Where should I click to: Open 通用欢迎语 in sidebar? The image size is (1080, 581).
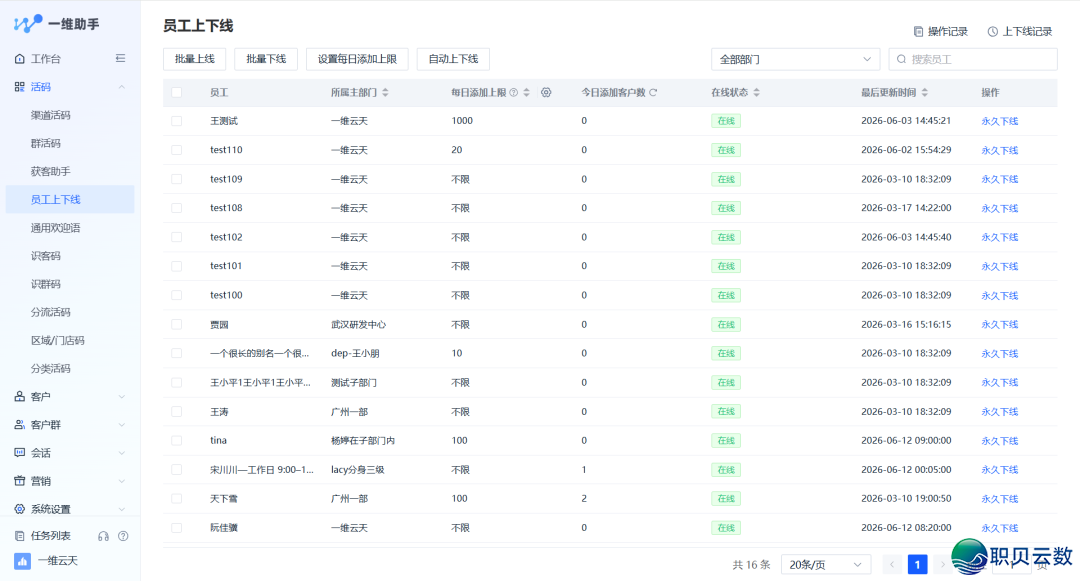coord(55,228)
